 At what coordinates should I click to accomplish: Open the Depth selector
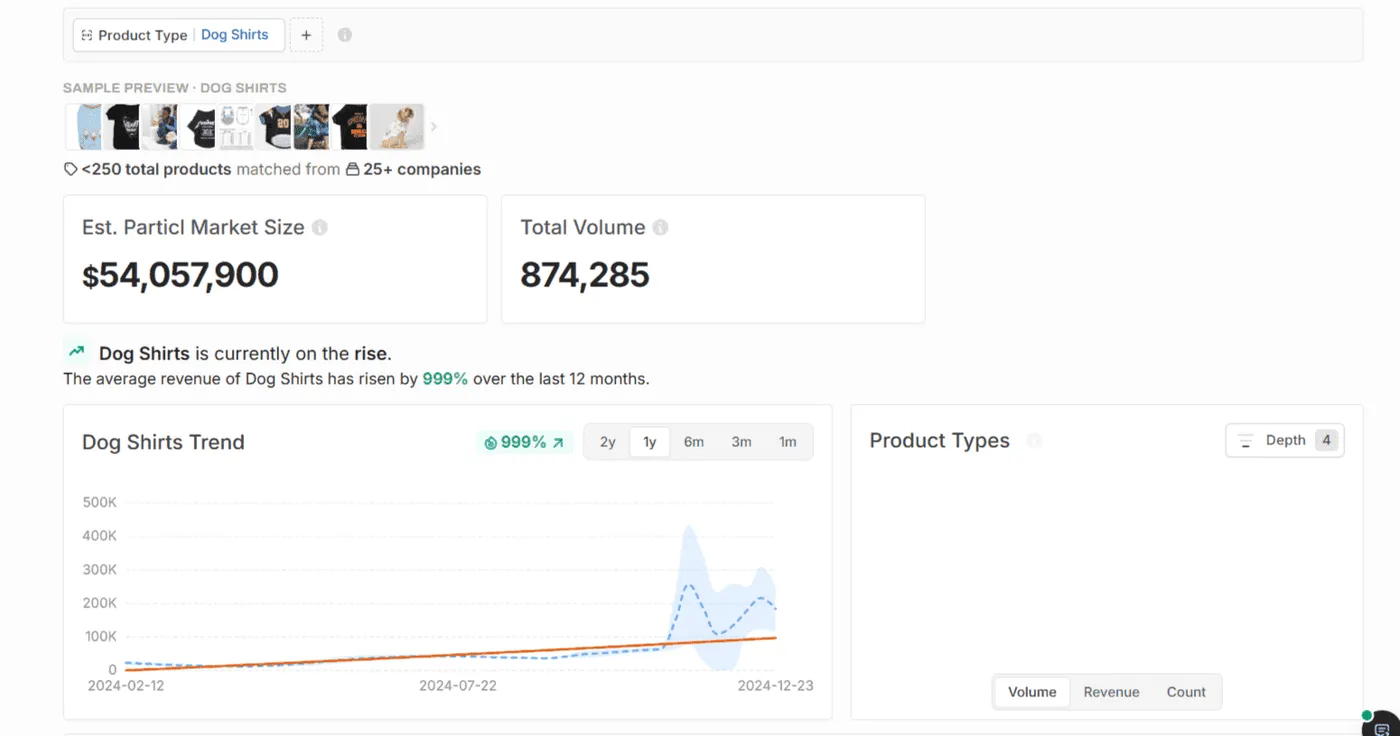tap(1285, 441)
